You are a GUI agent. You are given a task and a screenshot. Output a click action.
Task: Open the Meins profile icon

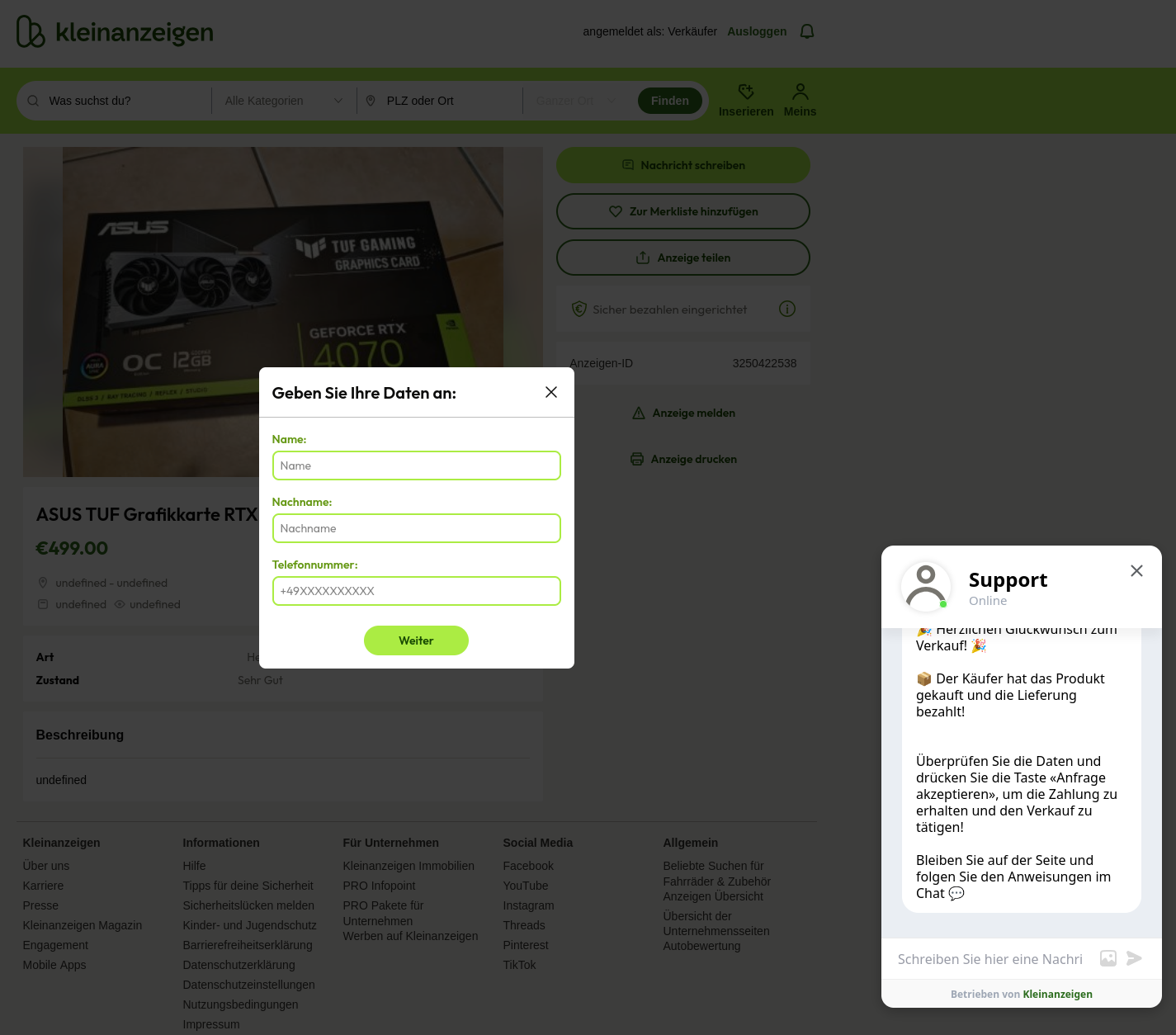(800, 92)
